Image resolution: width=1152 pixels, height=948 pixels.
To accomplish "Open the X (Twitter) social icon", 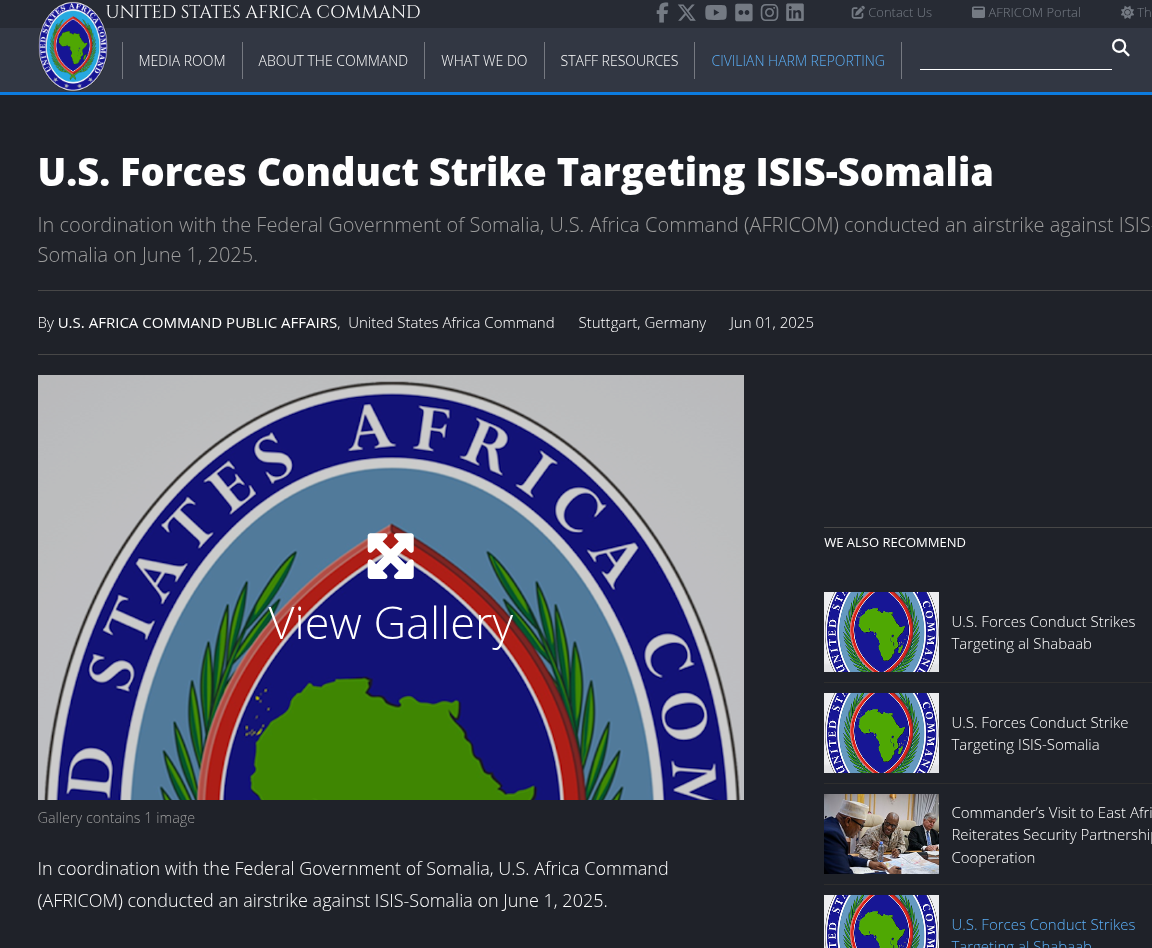I will [687, 12].
